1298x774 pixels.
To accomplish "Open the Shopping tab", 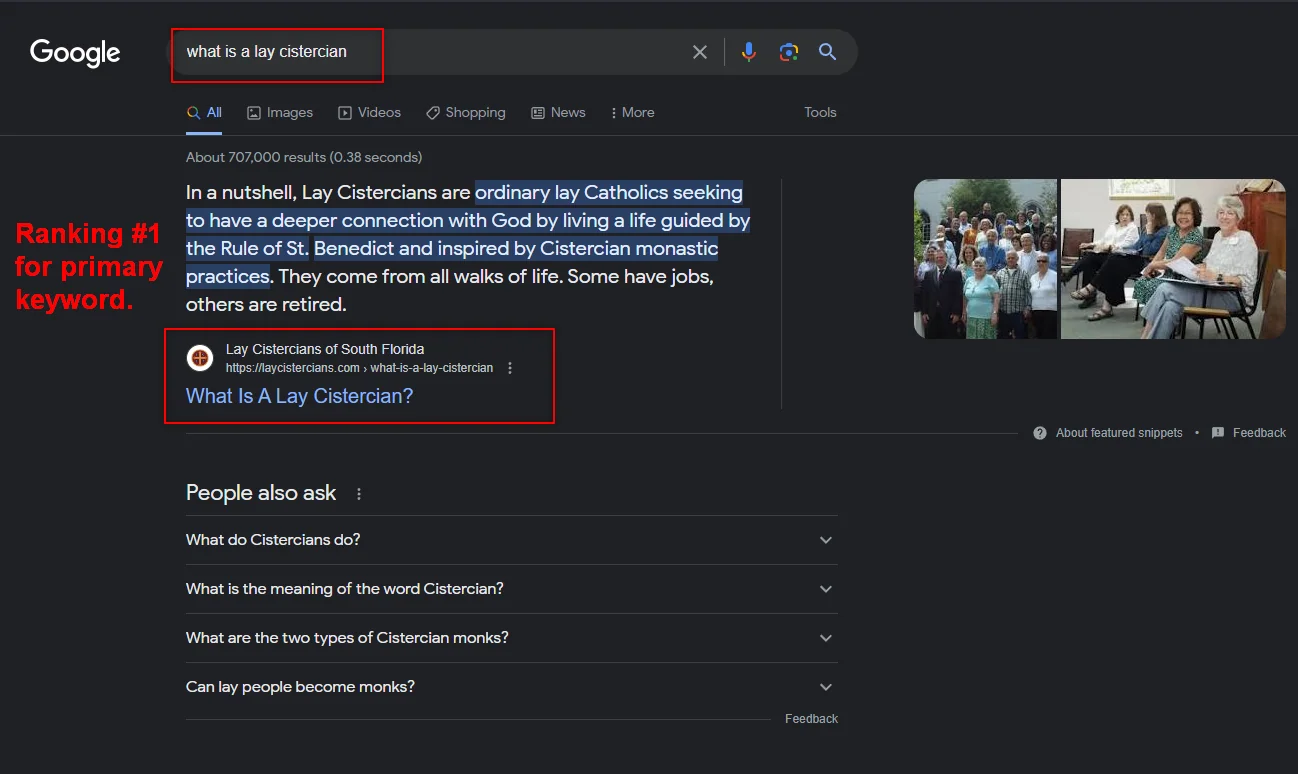I will 465,113.
